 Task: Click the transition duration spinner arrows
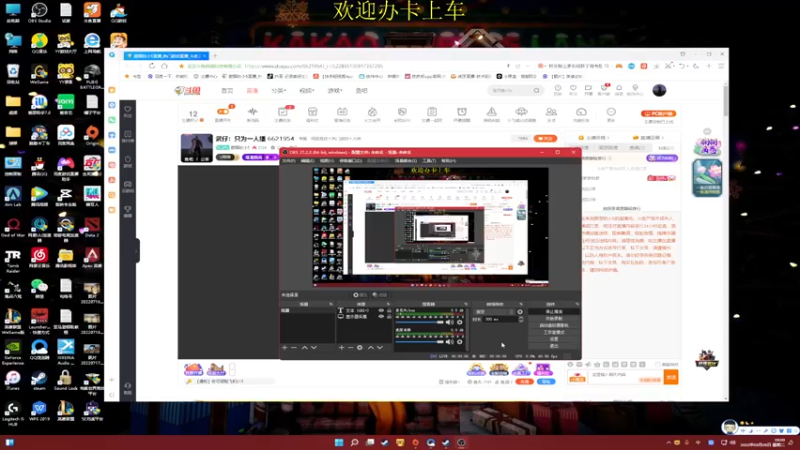pyautogui.click(x=521, y=319)
